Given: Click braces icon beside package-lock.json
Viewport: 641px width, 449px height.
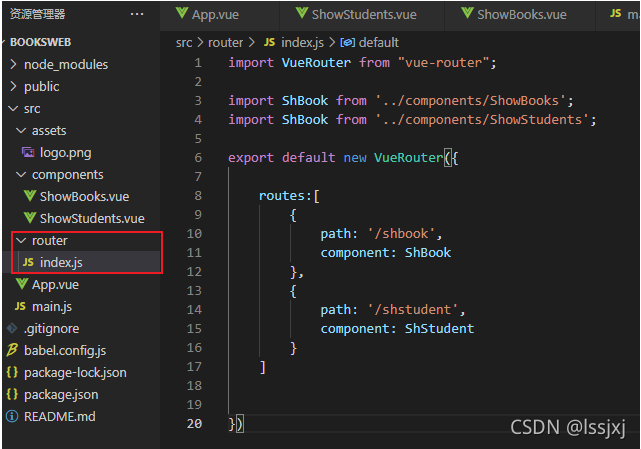Looking at the screenshot, I should click(x=12, y=372).
